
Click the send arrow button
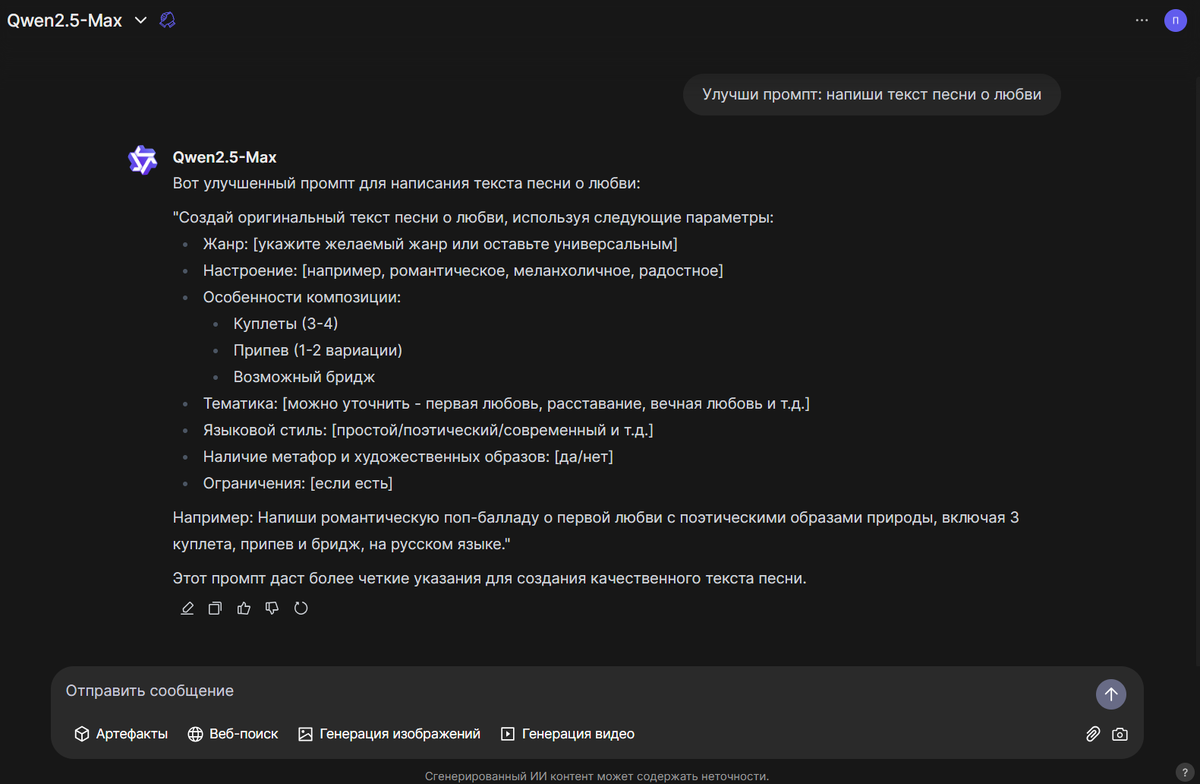pos(1111,694)
